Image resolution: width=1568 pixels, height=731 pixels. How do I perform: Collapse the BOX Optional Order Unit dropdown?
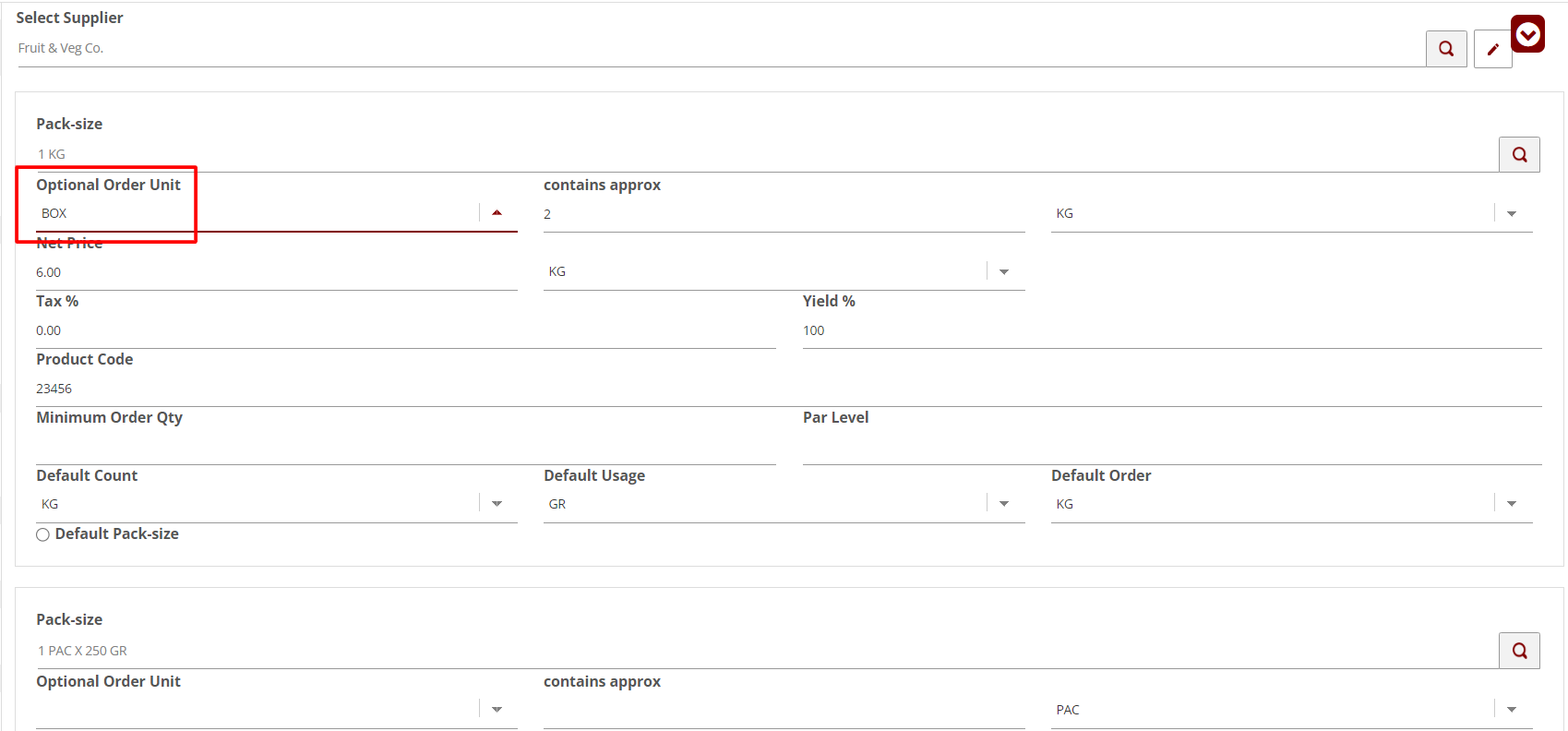point(497,213)
